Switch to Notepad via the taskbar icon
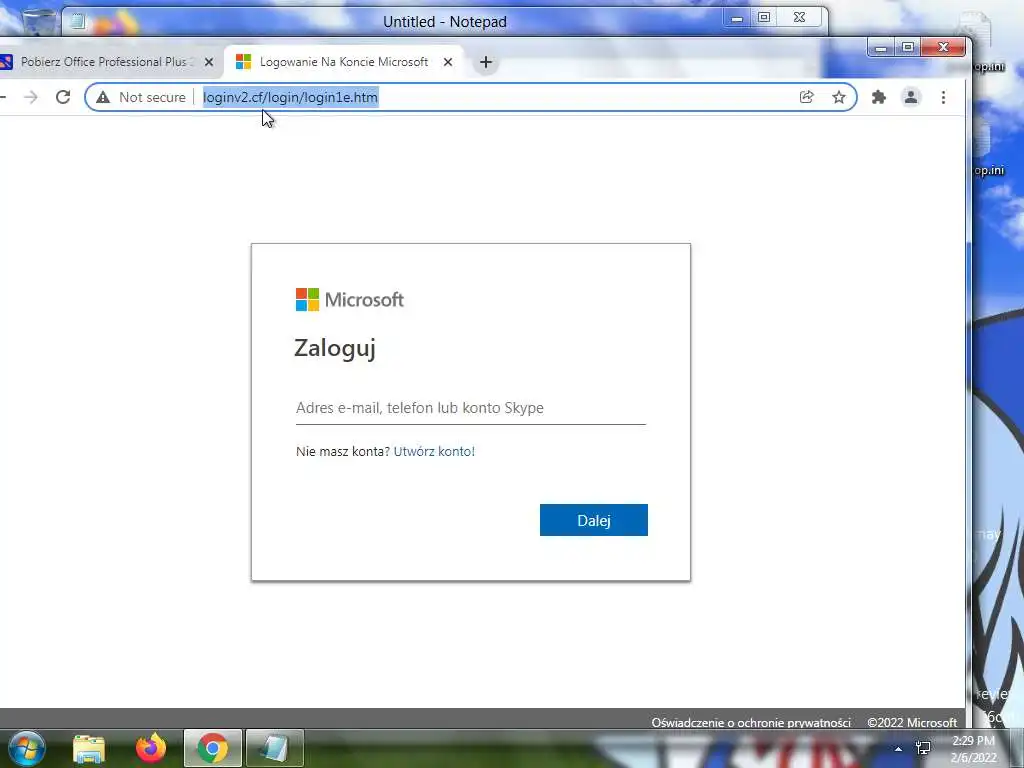 click(275, 748)
